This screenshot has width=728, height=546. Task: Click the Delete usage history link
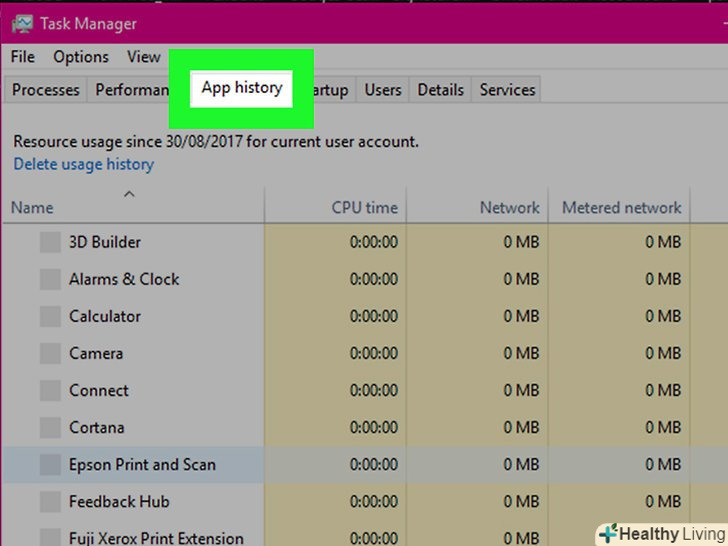(x=84, y=164)
